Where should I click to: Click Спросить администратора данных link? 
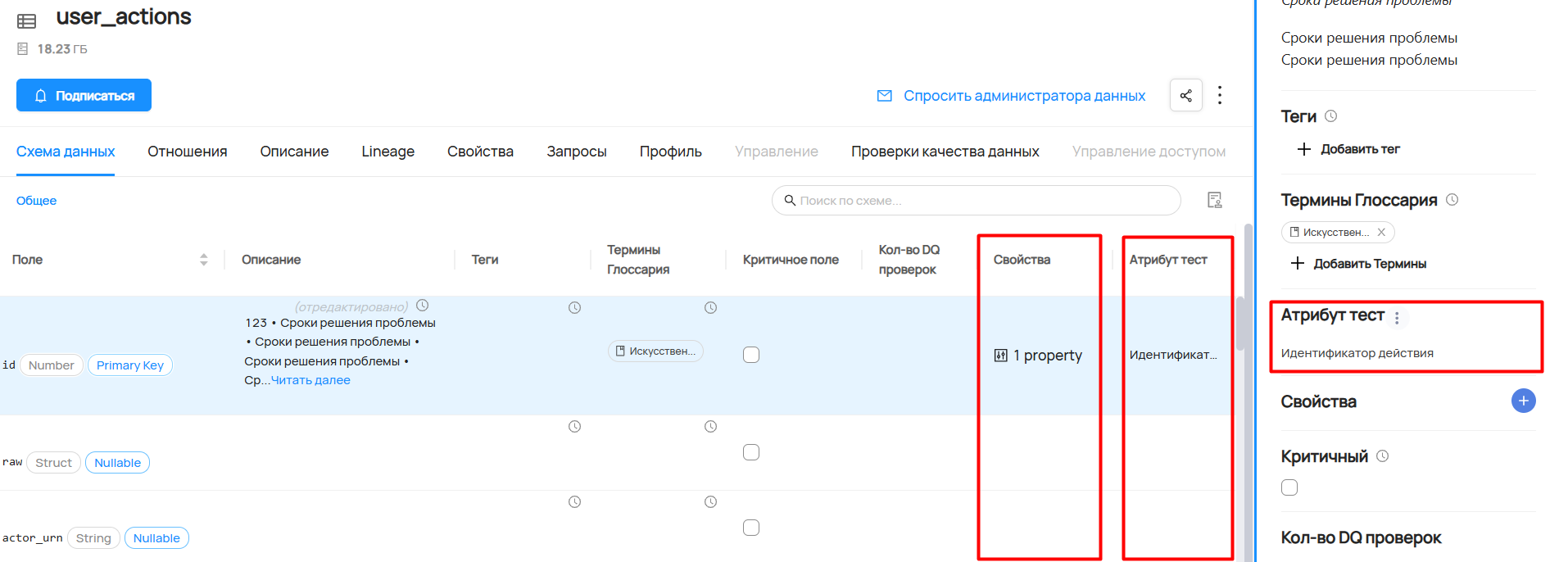pos(1023,96)
